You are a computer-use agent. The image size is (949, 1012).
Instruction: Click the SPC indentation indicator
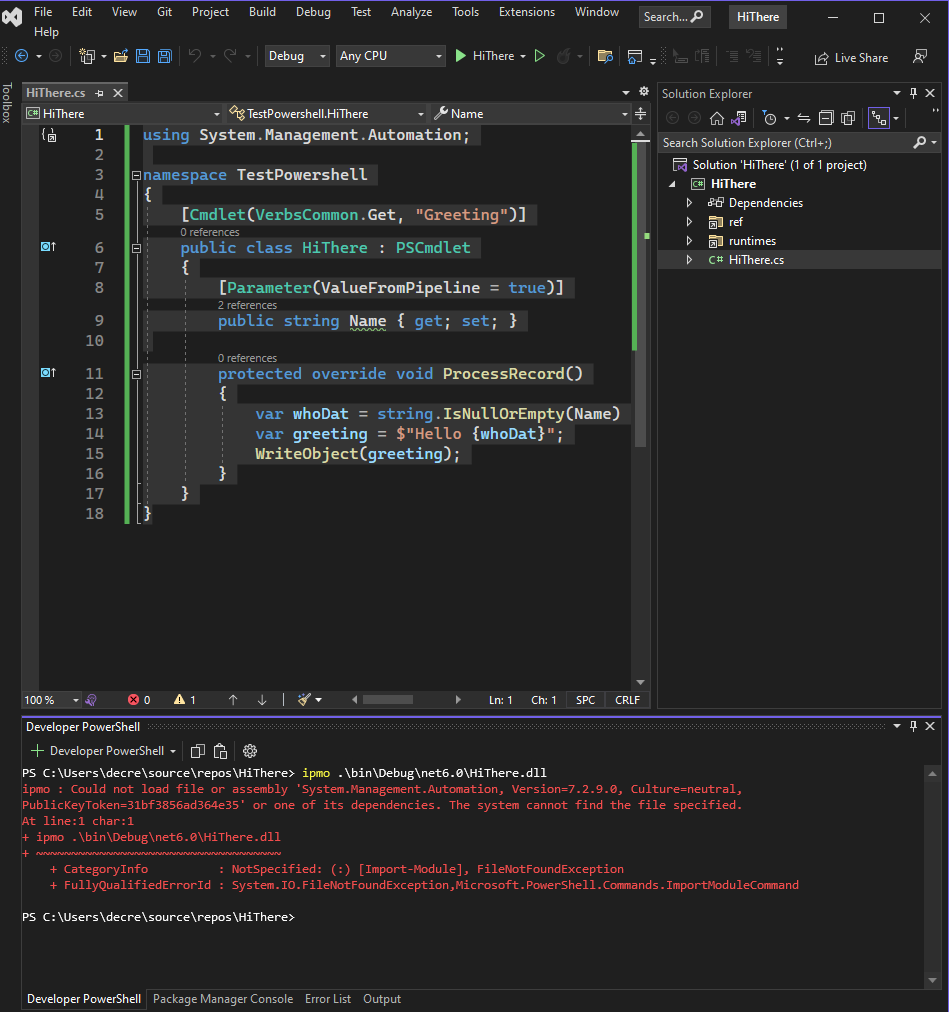point(584,699)
